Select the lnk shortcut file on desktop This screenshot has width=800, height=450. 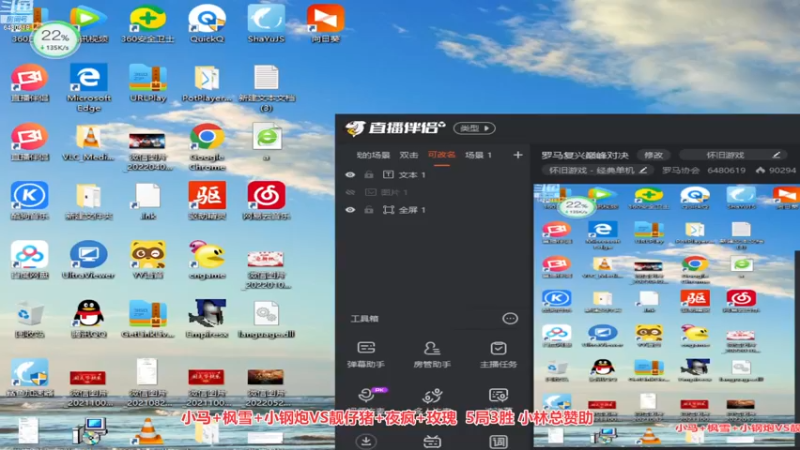[147, 201]
